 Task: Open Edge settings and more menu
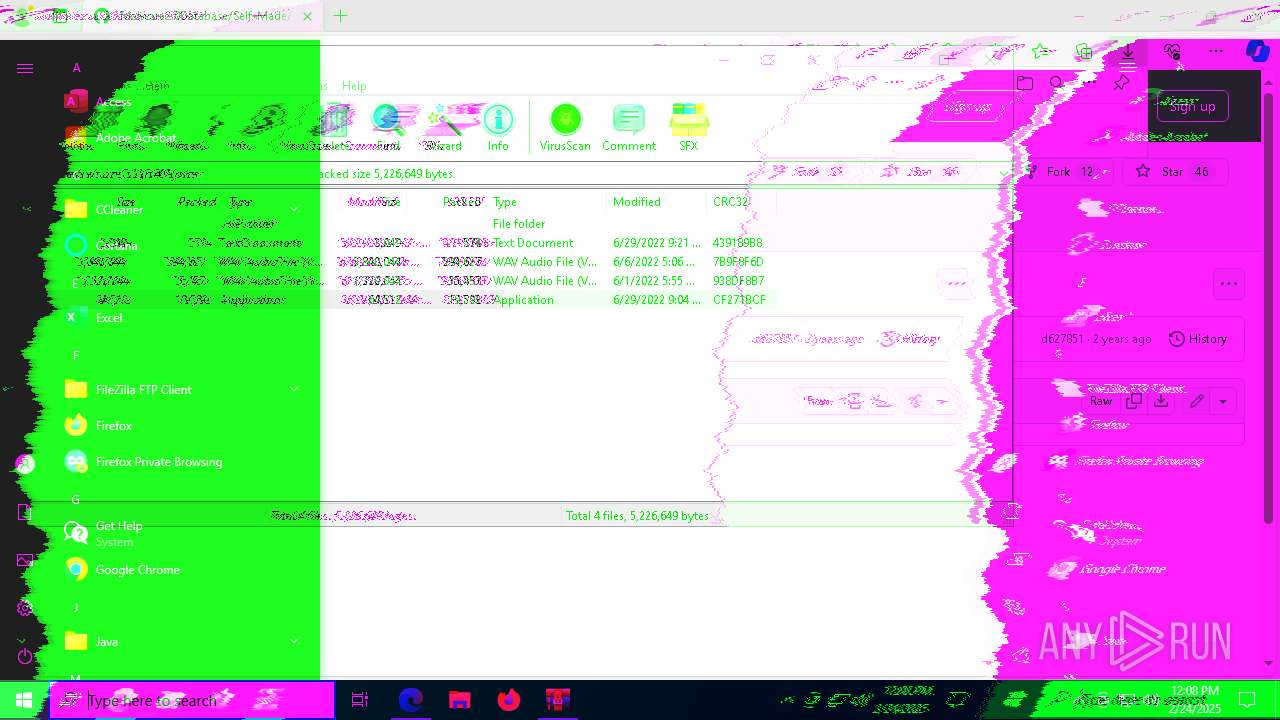tap(1215, 51)
